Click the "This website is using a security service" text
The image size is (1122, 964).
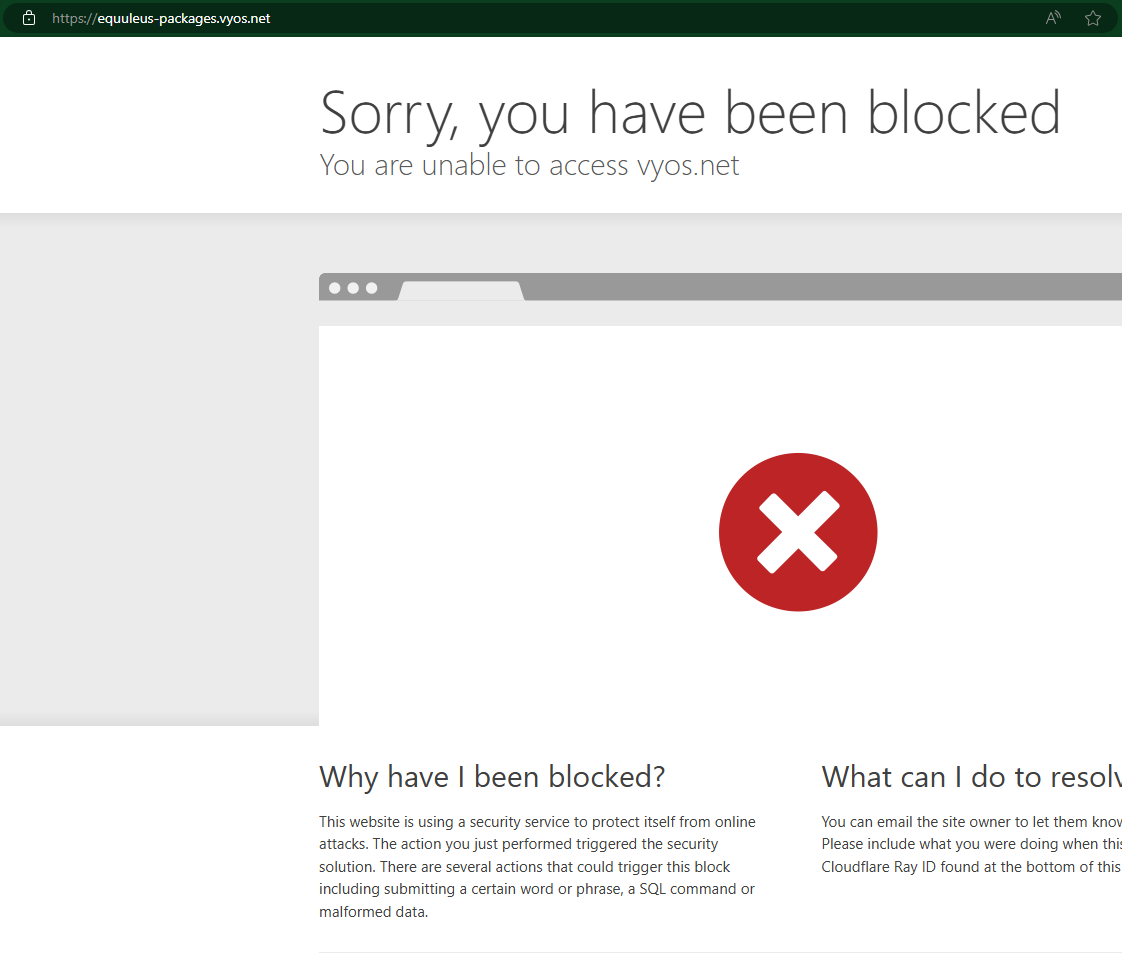537,822
